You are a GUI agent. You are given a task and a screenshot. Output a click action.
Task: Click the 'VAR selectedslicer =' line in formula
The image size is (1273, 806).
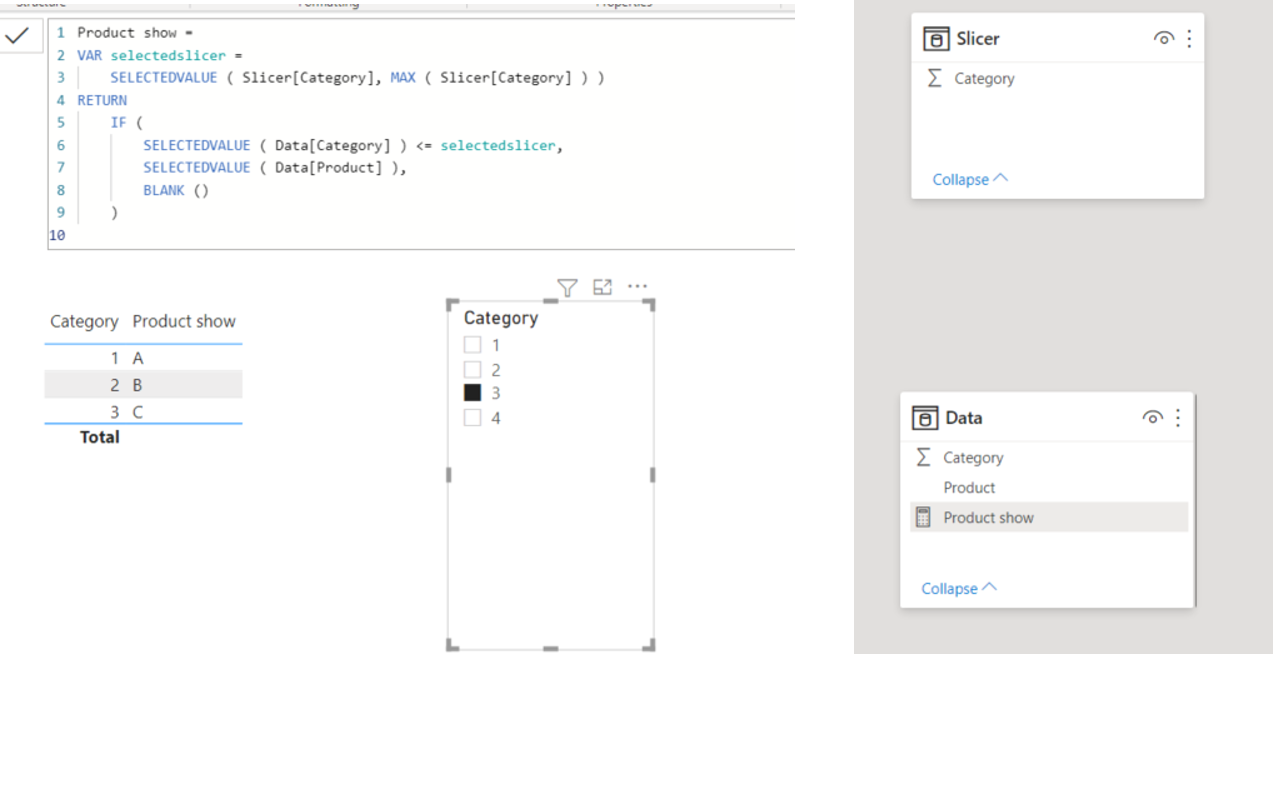[x=160, y=55]
